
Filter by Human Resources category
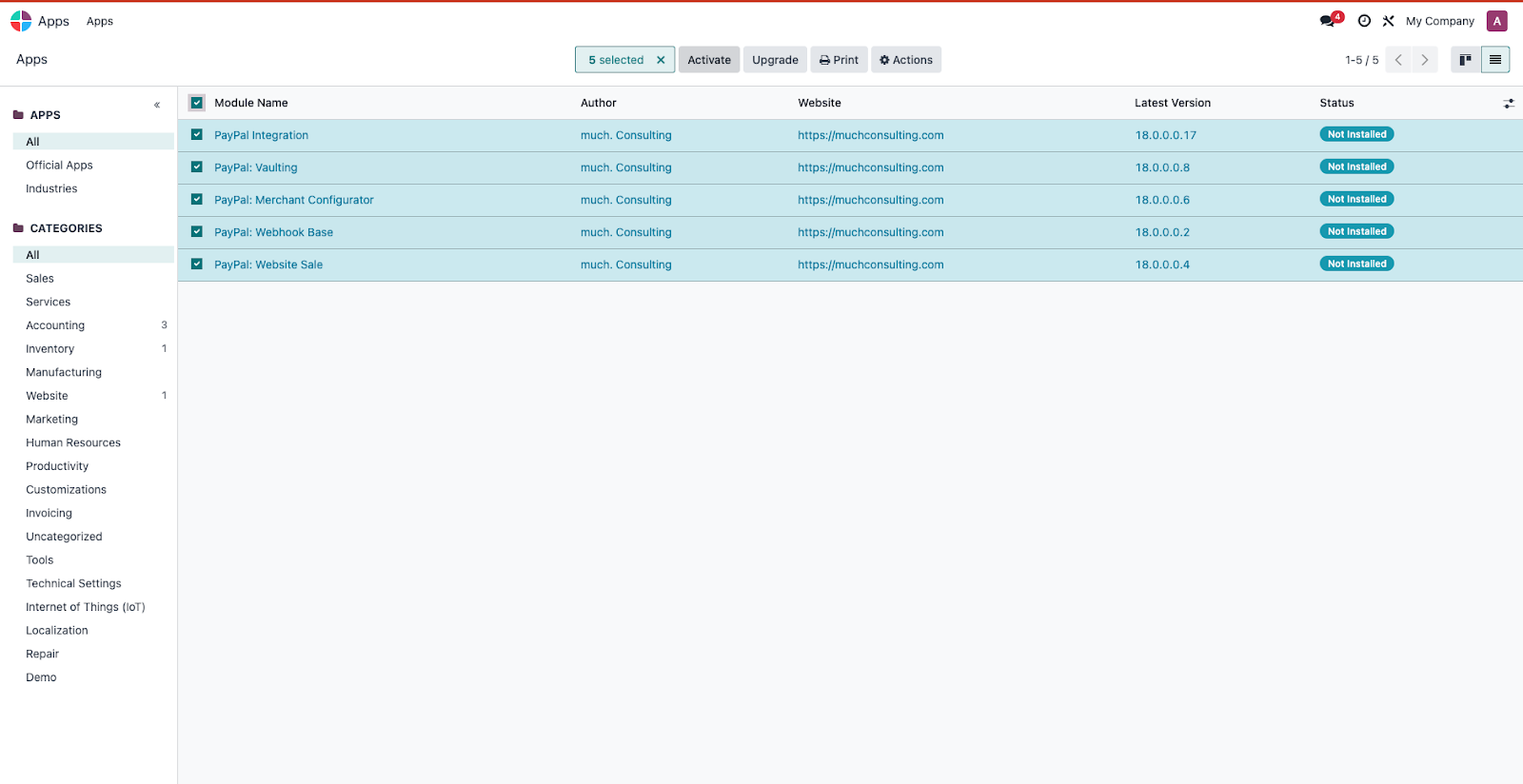(93, 442)
